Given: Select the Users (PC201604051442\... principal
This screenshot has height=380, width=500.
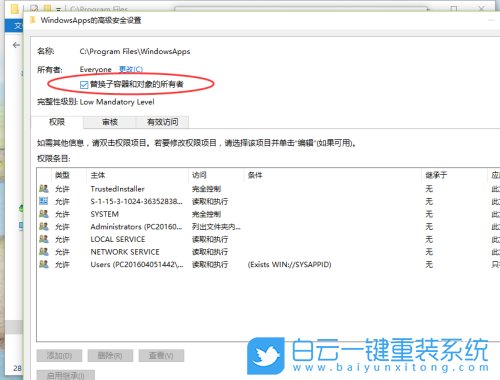Looking at the screenshot, I should click(137, 265).
